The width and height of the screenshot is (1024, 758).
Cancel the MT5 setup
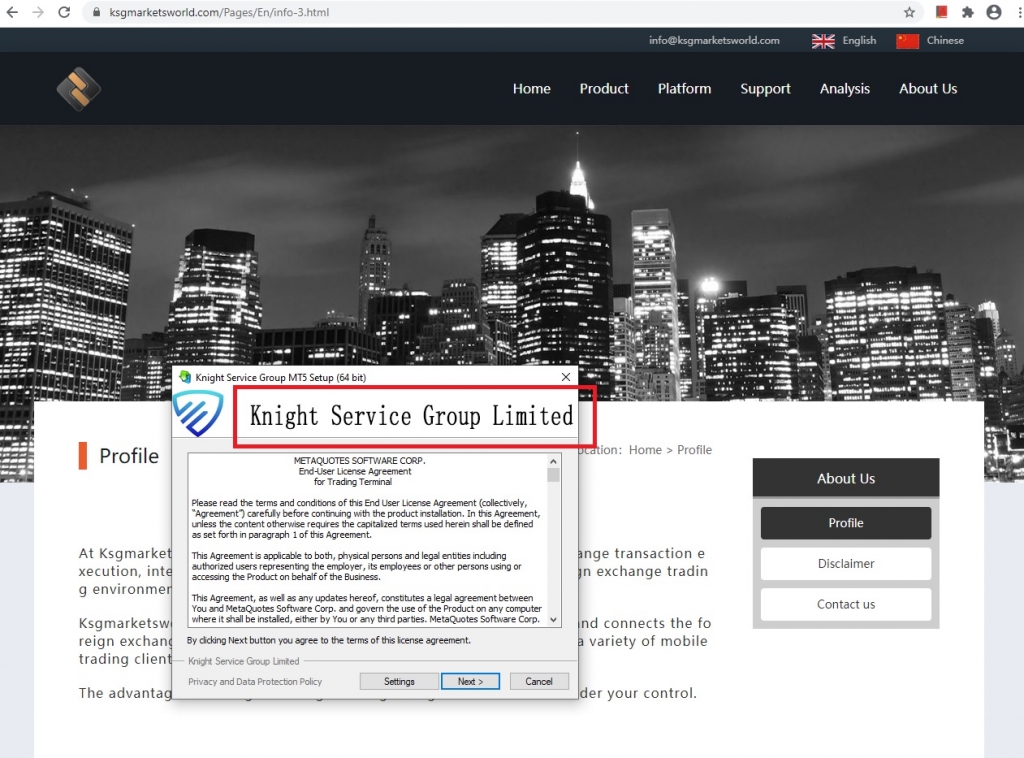[539, 681]
